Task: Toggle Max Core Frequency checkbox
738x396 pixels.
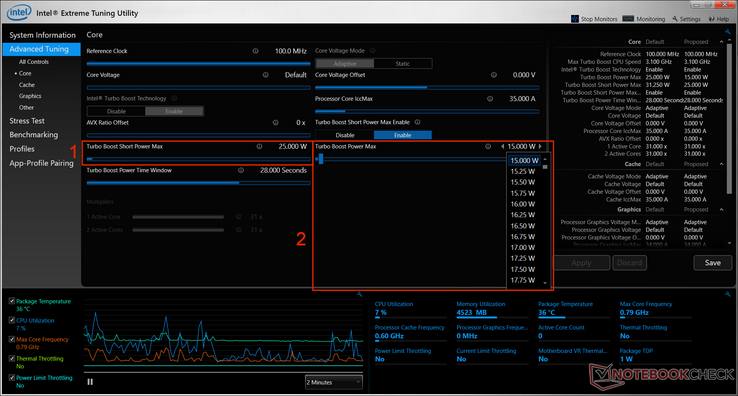Action: tap(12, 339)
